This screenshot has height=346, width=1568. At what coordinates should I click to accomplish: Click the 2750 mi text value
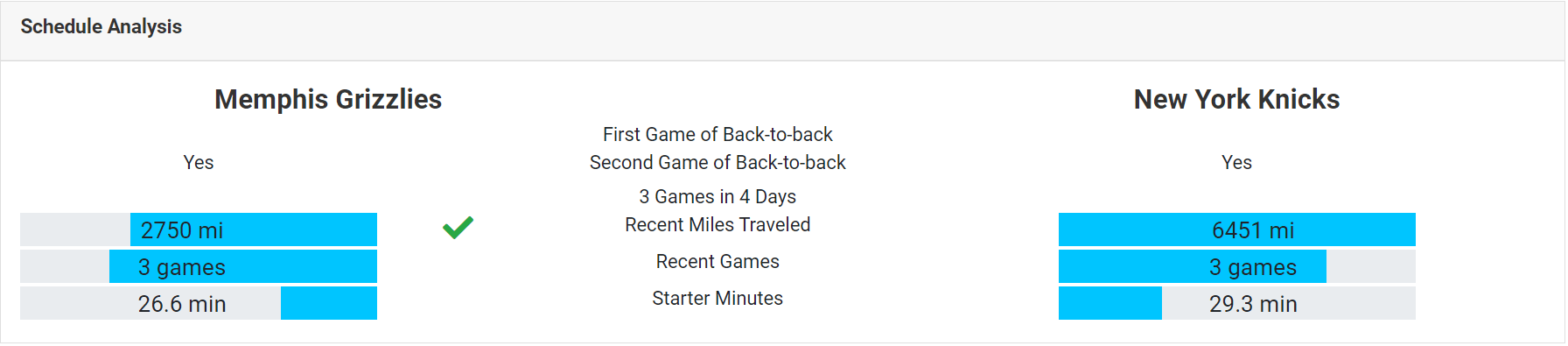pyautogui.click(x=182, y=230)
